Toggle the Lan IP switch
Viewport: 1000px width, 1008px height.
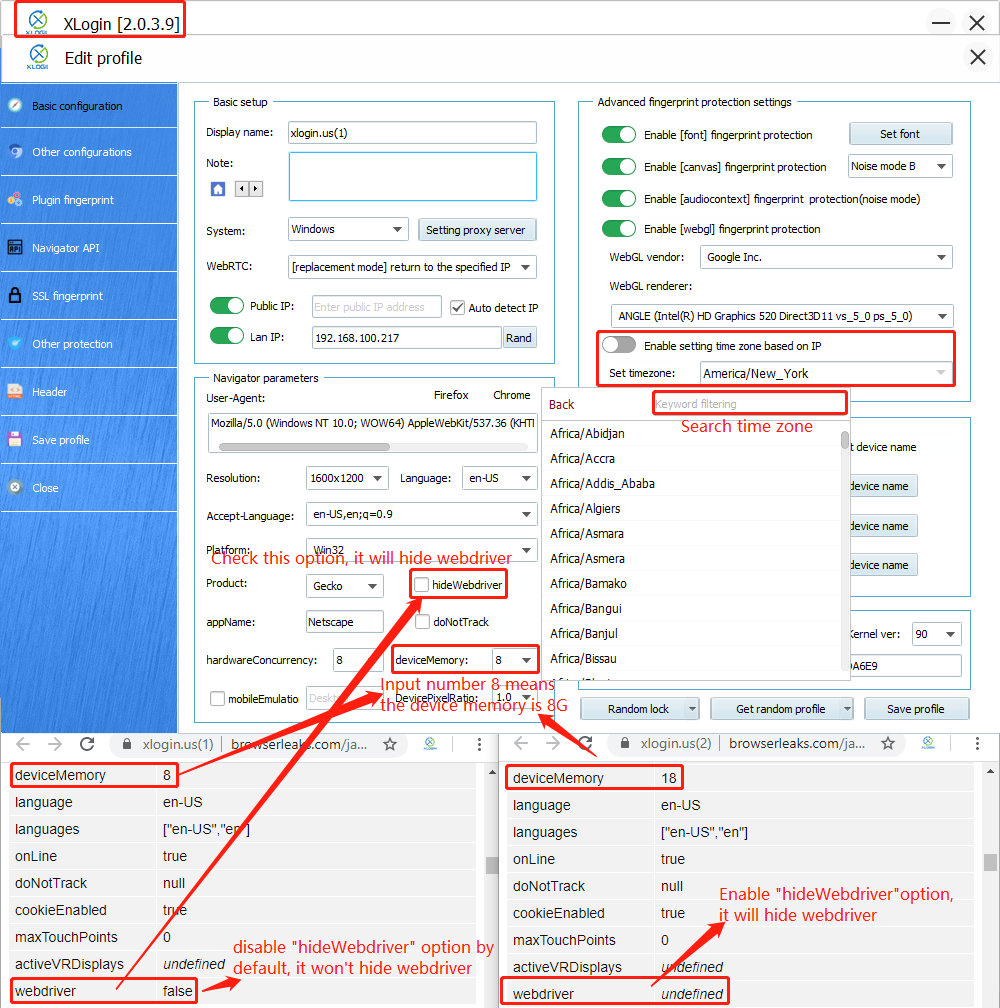click(227, 336)
